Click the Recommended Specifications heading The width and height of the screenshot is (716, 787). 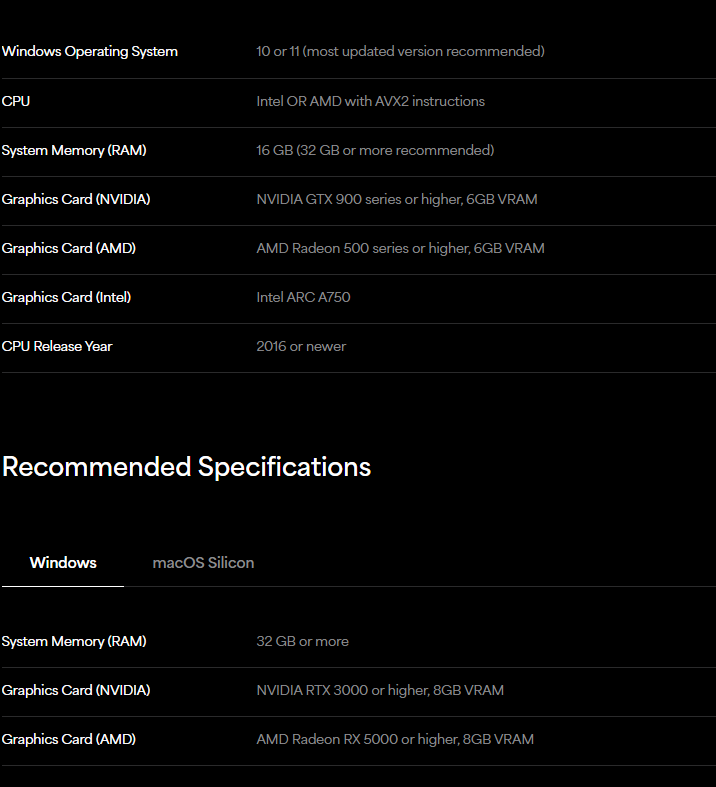187,467
